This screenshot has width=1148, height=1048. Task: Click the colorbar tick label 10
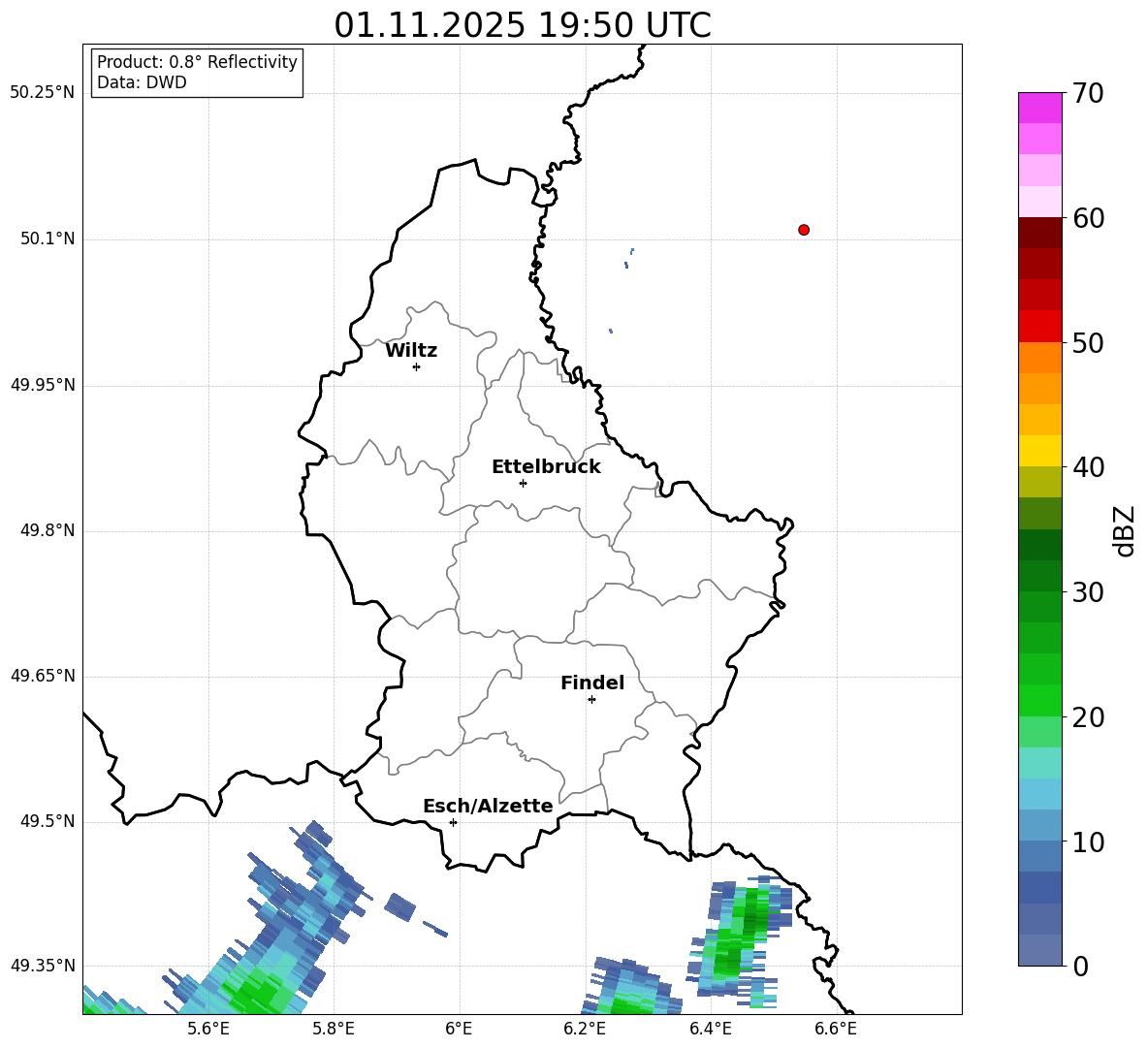(1088, 842)
